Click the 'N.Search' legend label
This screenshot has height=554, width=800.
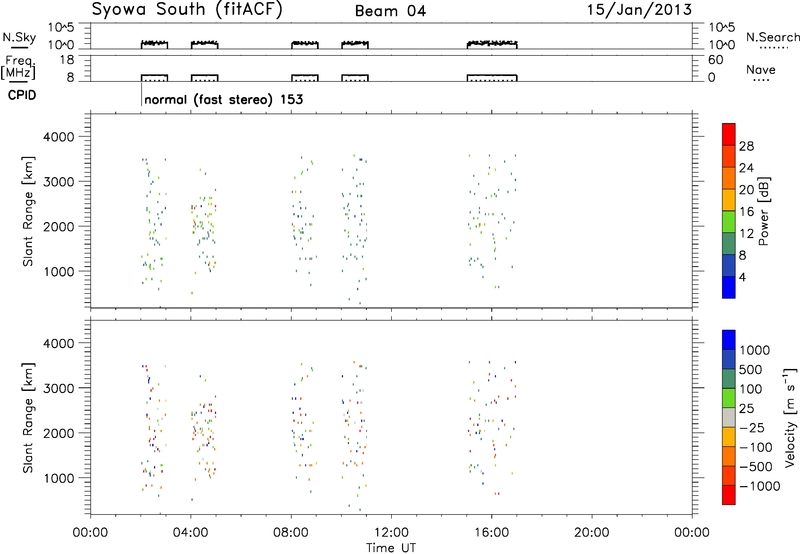(772, 37)
